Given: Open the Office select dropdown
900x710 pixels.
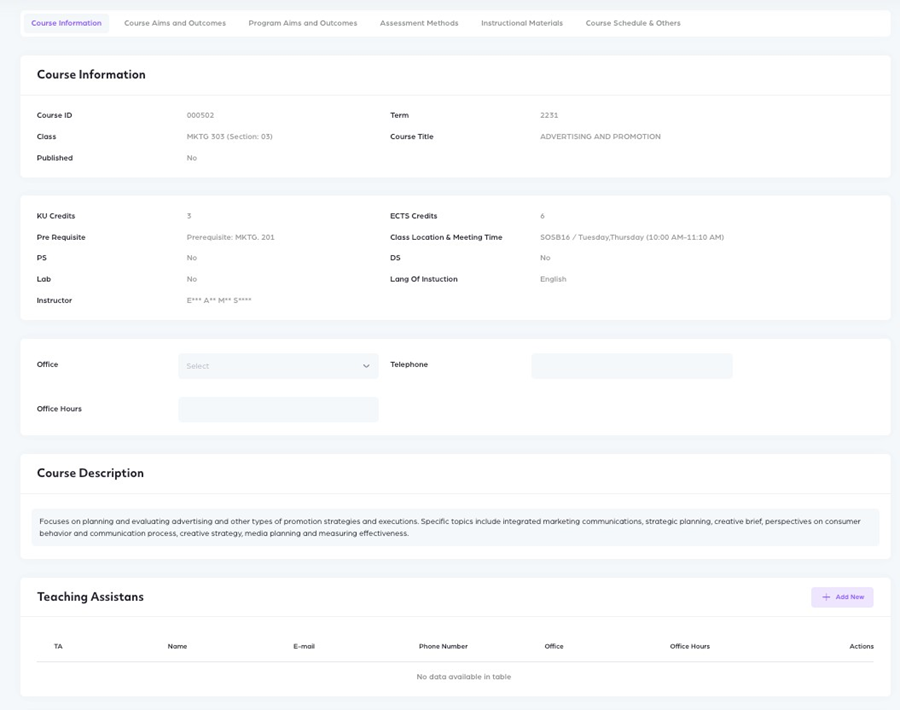Looking at the screenshot, I should (x=270, y=366).
